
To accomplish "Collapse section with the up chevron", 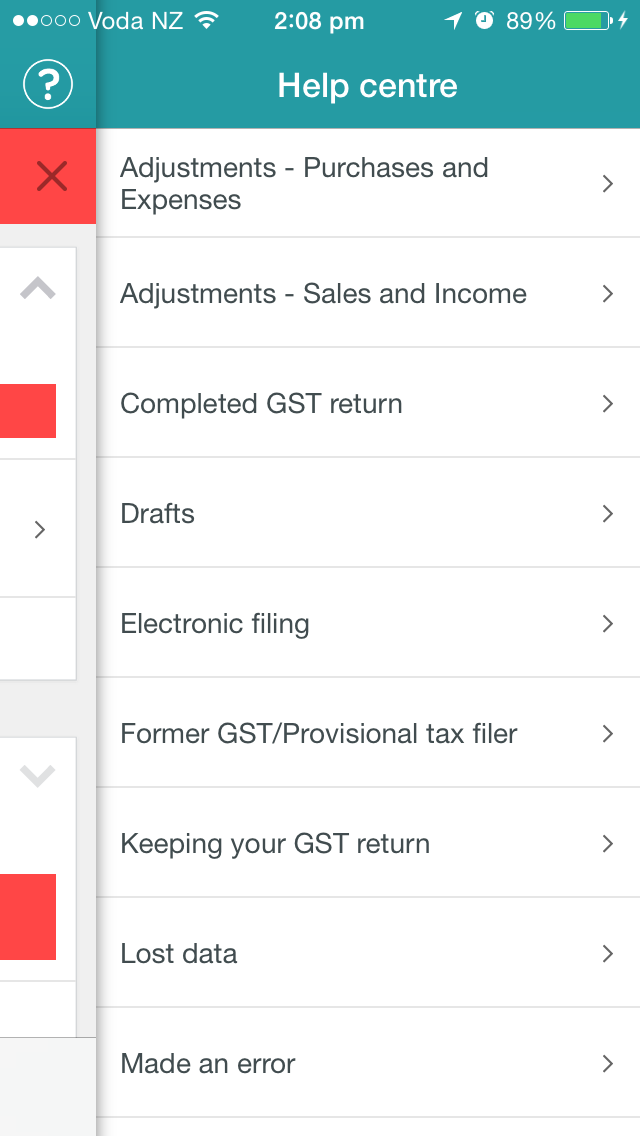I will coord(38,289).
